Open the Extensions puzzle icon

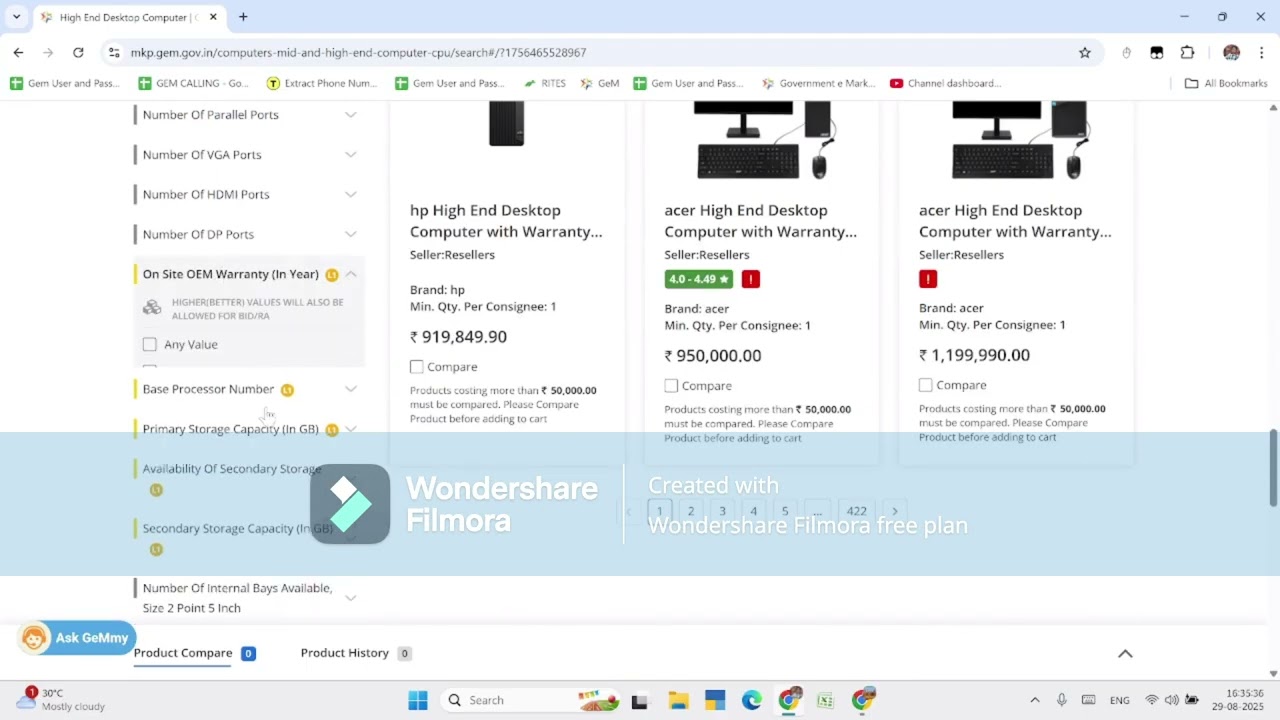(1188, 53)
